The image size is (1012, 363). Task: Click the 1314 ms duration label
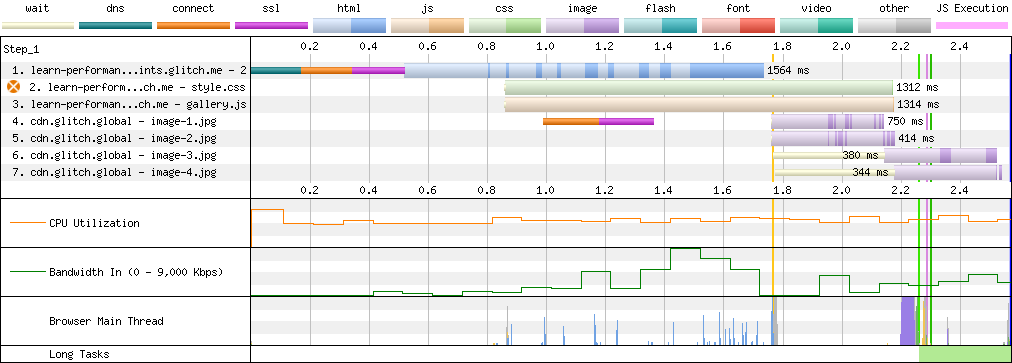(918, 104)
